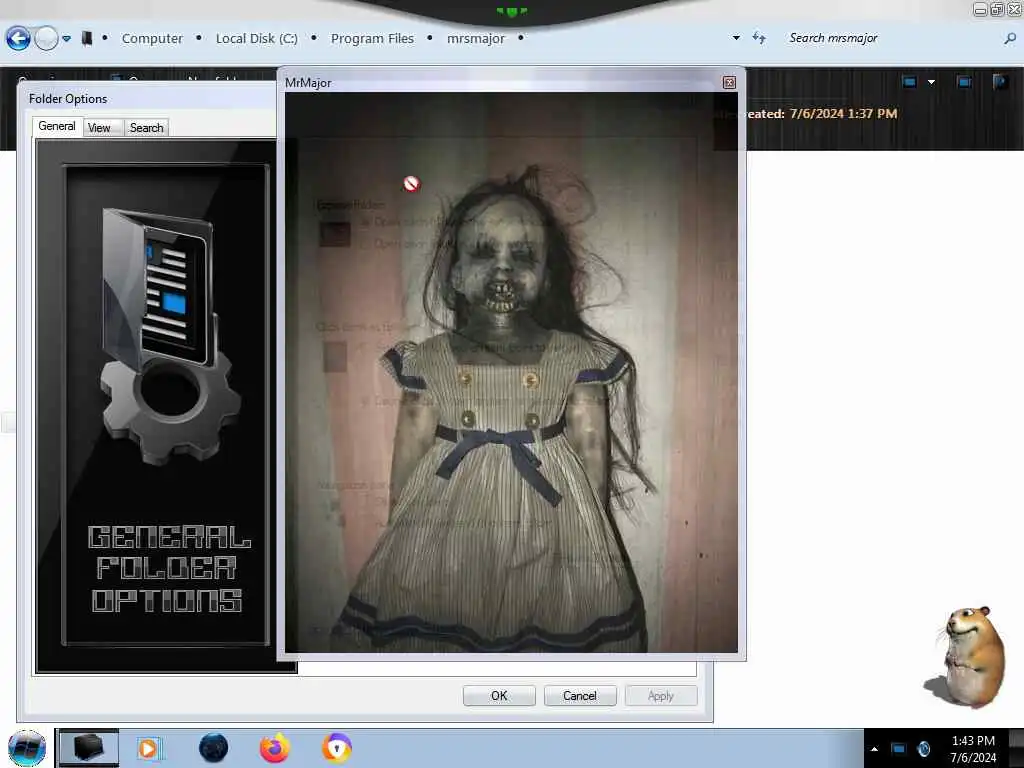Switch to the Search tab
Screen dimensions: 1024x768
pyautogui.click(x=146, y=128)
